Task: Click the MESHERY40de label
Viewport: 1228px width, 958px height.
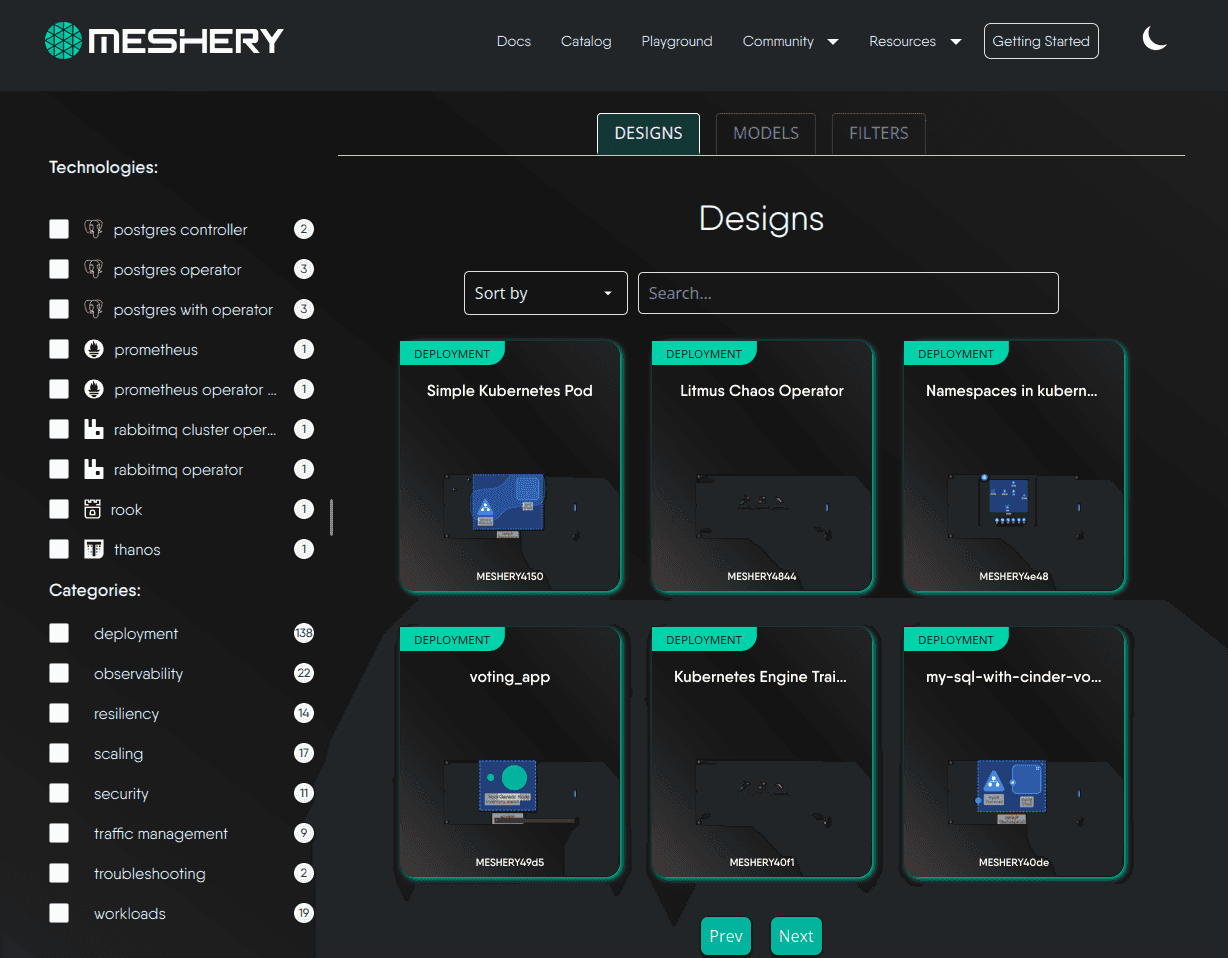Action: coord(1014,863)
